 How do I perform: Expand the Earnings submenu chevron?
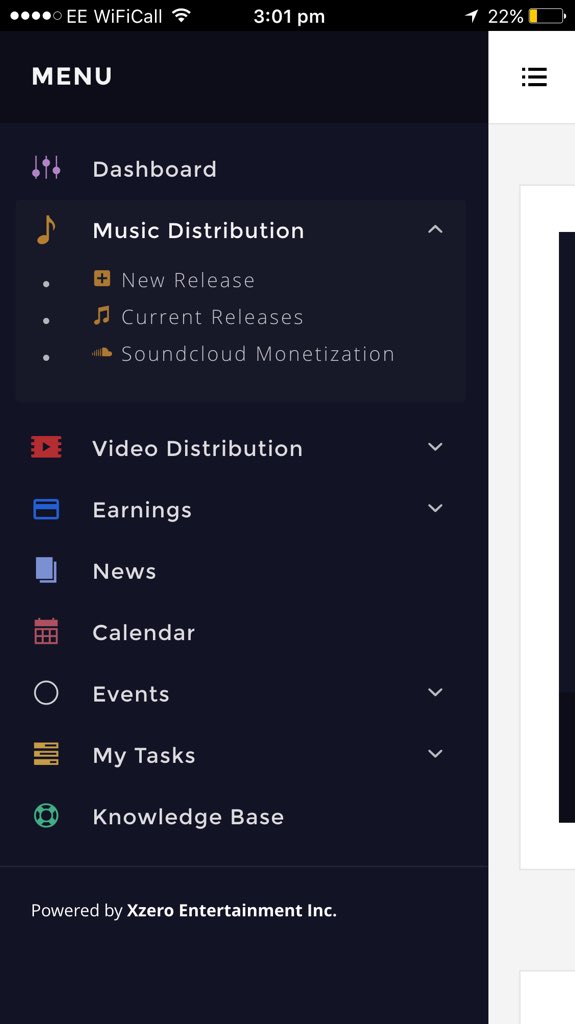435,508
